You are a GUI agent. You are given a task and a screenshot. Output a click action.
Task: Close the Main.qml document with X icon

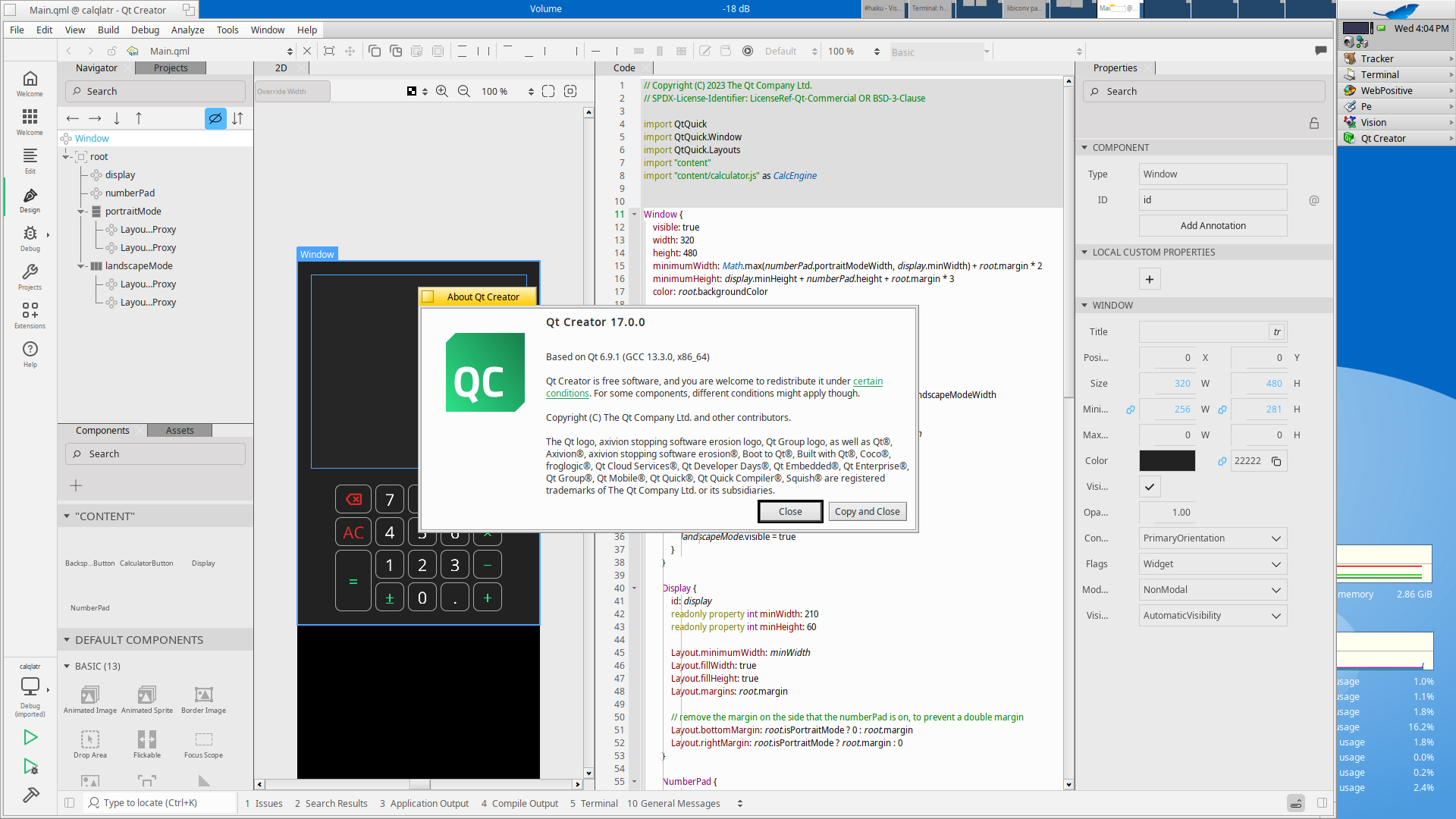tap(307, 51)
